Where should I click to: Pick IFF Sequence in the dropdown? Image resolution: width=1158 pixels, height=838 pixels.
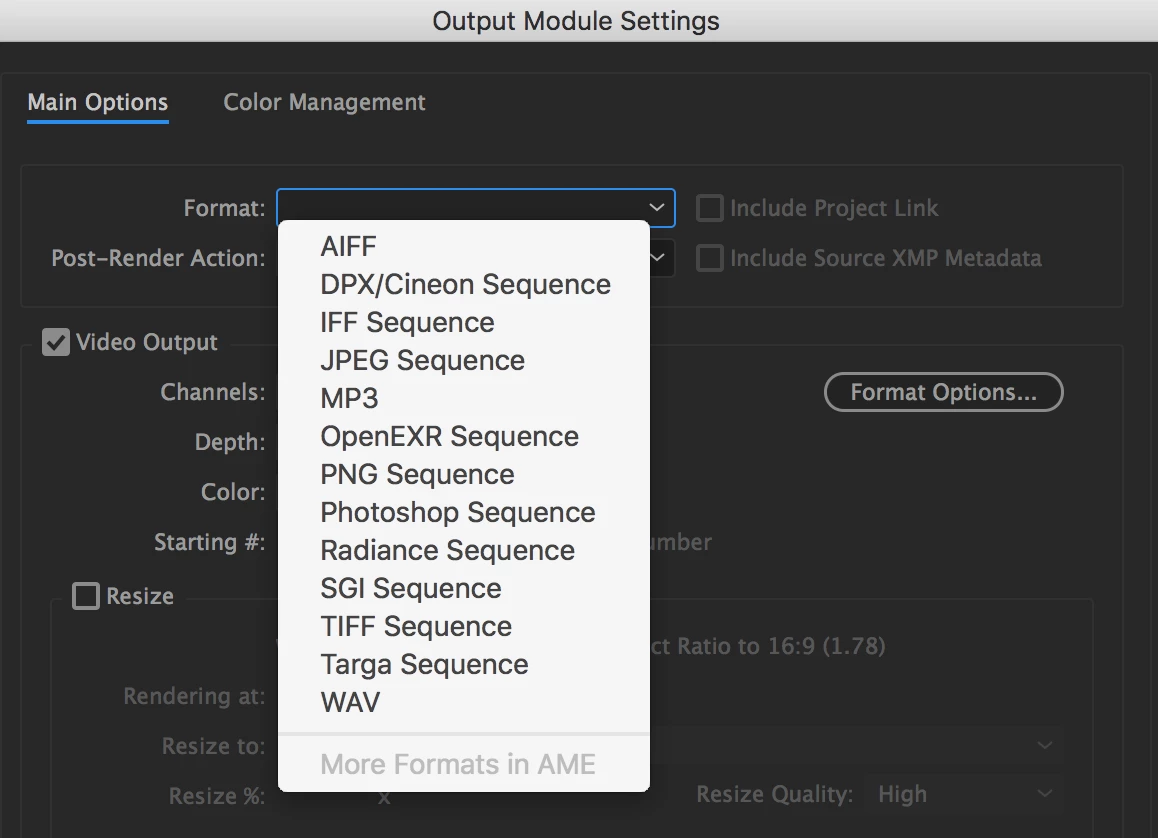(407, 322)
